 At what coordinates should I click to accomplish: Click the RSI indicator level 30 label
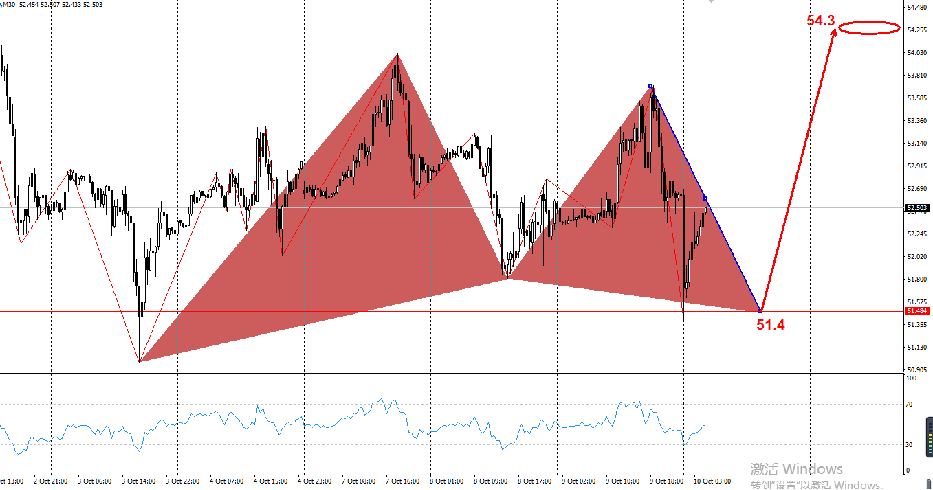(909, 444)
